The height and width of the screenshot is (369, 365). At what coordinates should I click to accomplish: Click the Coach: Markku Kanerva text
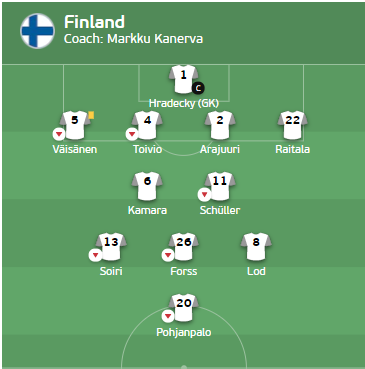[x=133, y=39]
